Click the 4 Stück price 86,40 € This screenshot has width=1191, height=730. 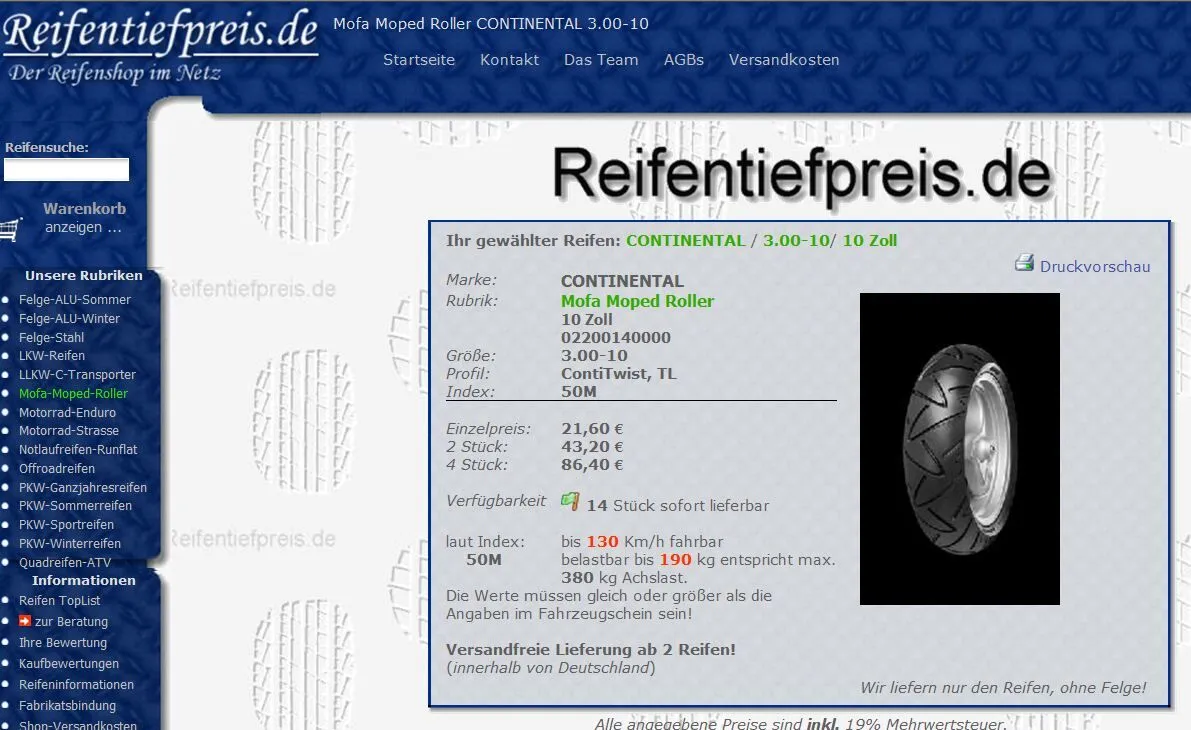click(x=592, y=465)
